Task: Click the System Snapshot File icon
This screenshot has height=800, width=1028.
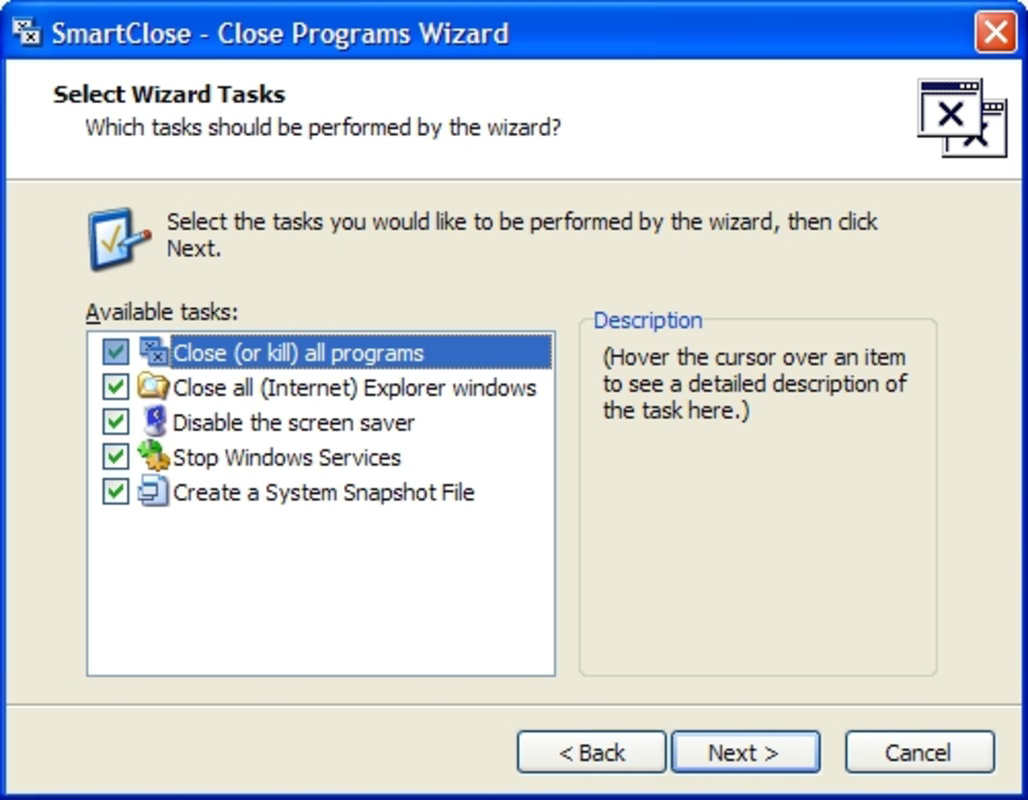Action: [x=153, y=491]
